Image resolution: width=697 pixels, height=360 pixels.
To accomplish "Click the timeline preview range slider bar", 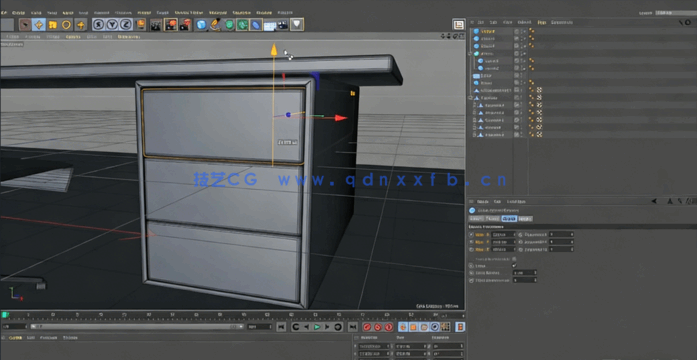I will click(x=136, y=327).
